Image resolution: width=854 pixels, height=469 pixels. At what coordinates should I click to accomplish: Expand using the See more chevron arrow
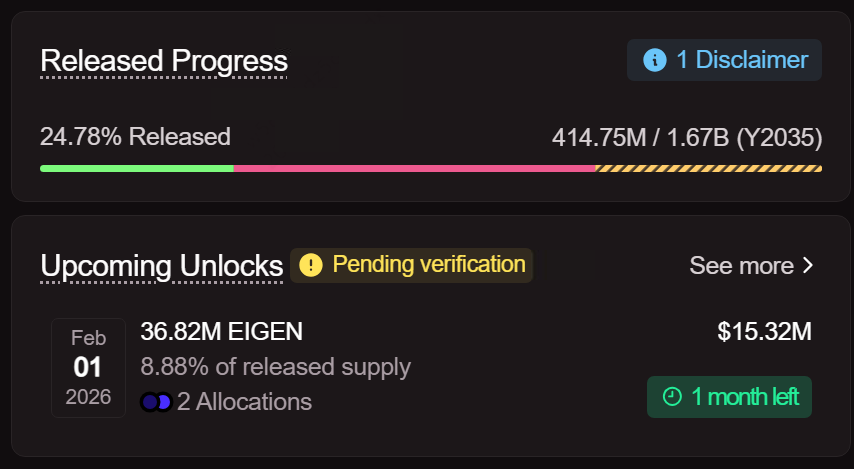pos(808,266)
